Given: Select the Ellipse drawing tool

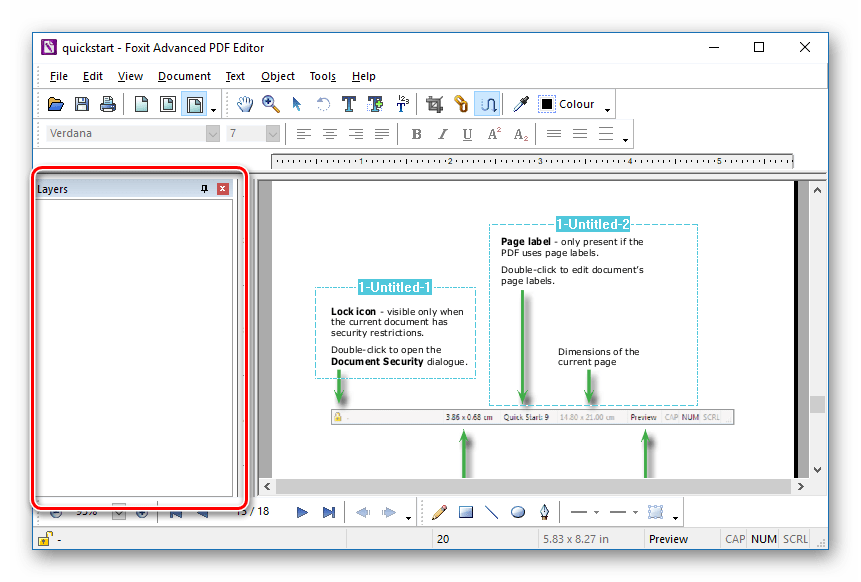Looking at the screenshot, I should click(x=518, y=512).
